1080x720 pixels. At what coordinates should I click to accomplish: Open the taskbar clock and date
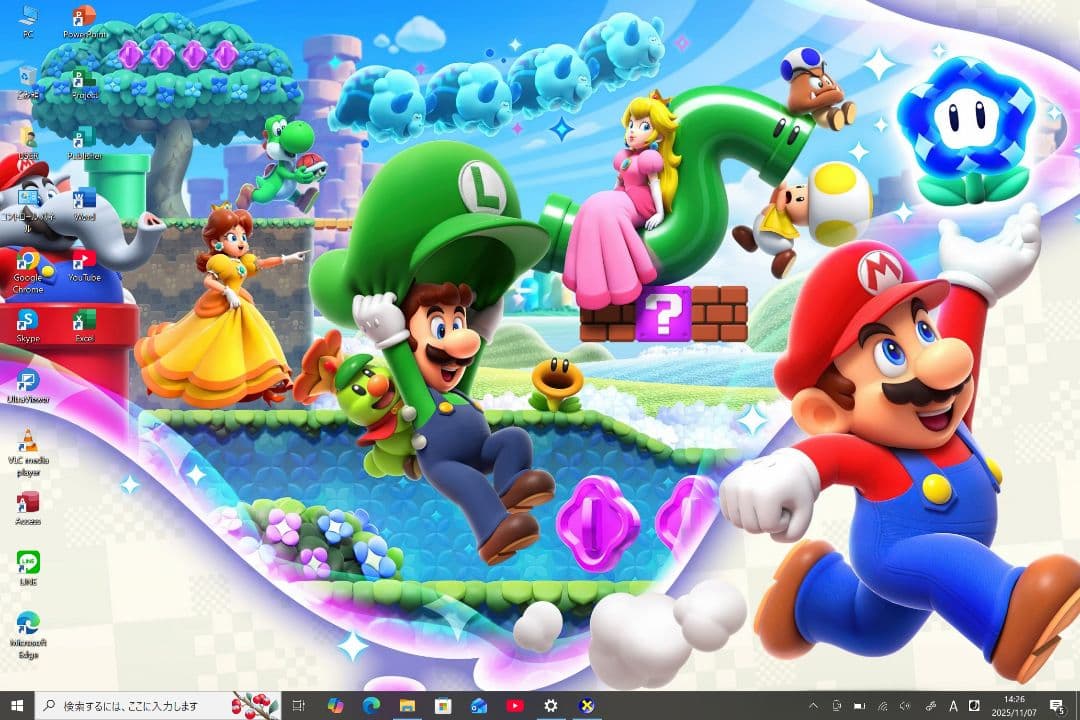(x=1013, y=706)
